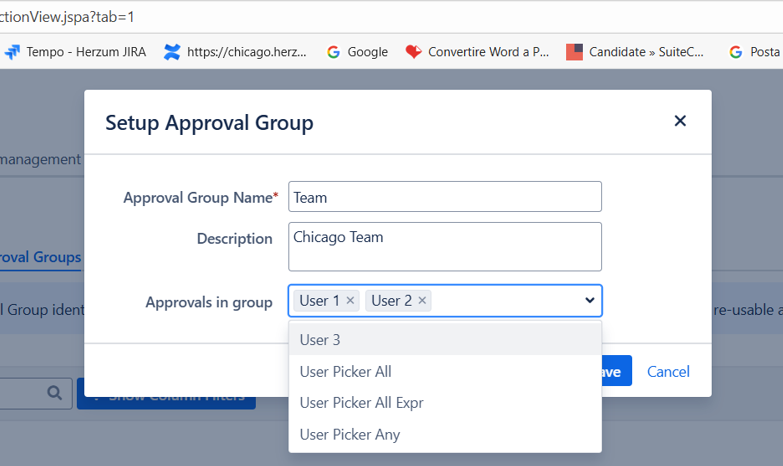Click the search magnifier icon
The image size is (783, 466).
tap(54, 394)
